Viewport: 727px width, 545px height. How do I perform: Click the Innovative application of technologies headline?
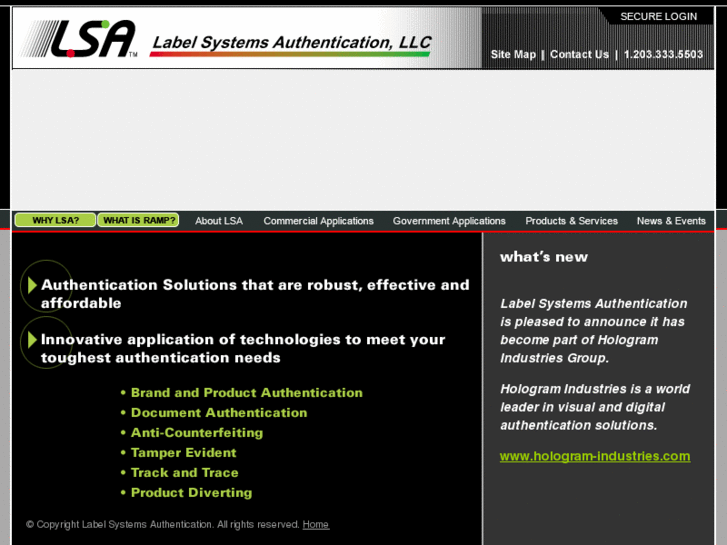pyautogui.click(x=243, y=348)
